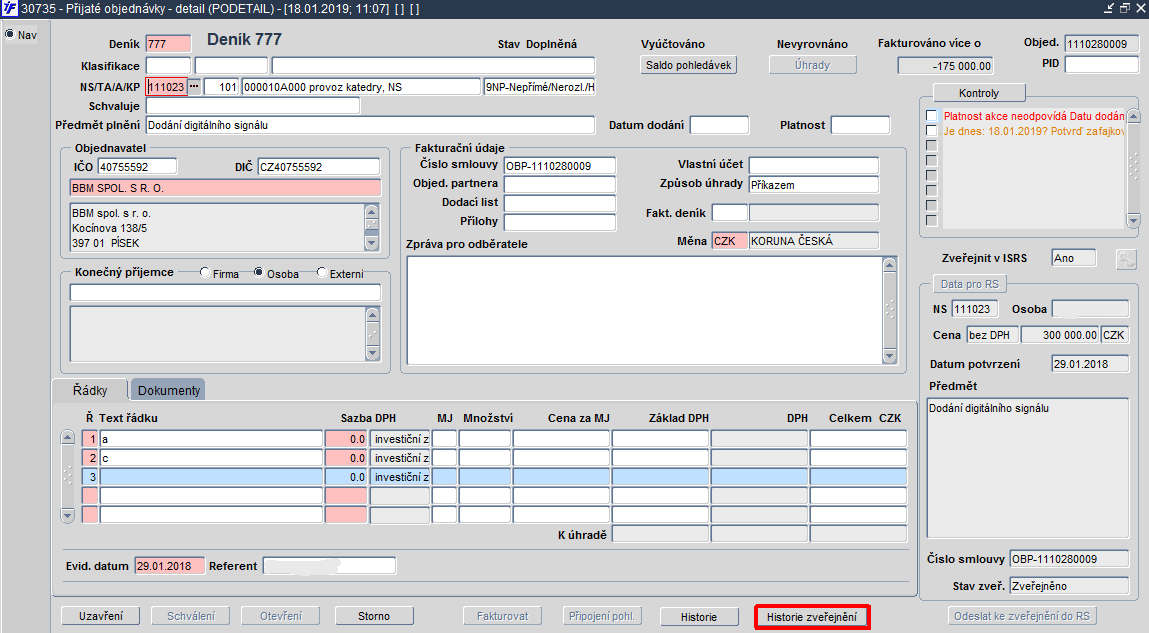Tick the fourth checkbox in Kontroly list
This screenshot has height=633, width=1149.
point(931,160)
